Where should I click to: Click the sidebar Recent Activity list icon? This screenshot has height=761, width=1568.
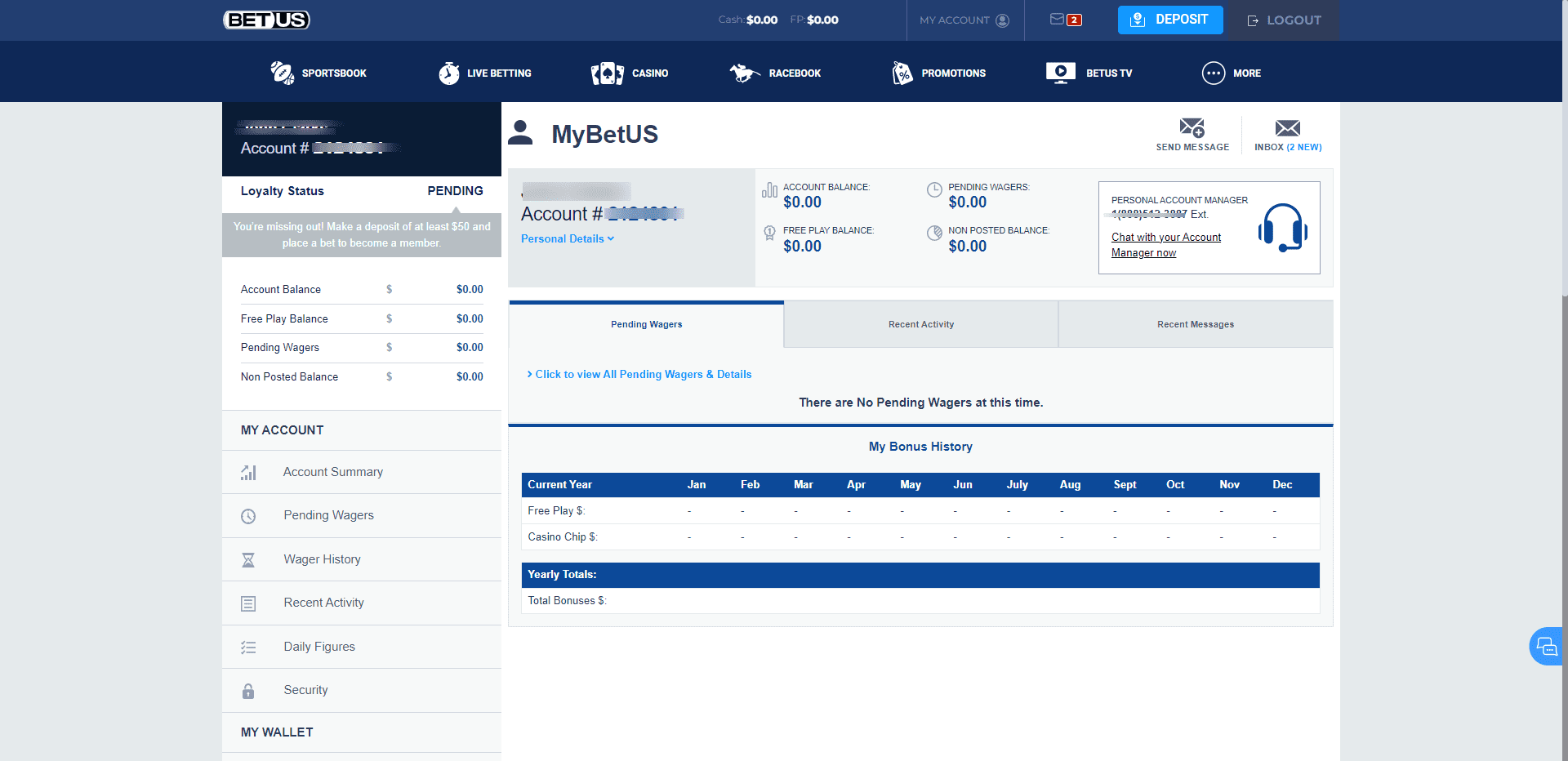pyautogui.click(x=248, y=603)
